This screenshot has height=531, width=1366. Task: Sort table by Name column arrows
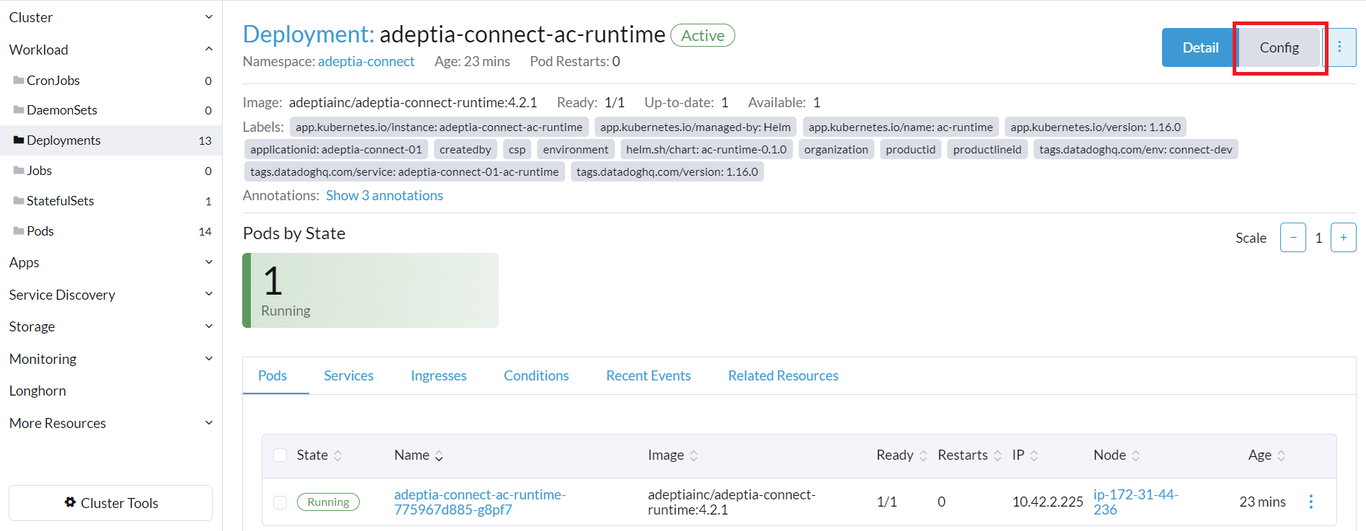pos(439,455)
